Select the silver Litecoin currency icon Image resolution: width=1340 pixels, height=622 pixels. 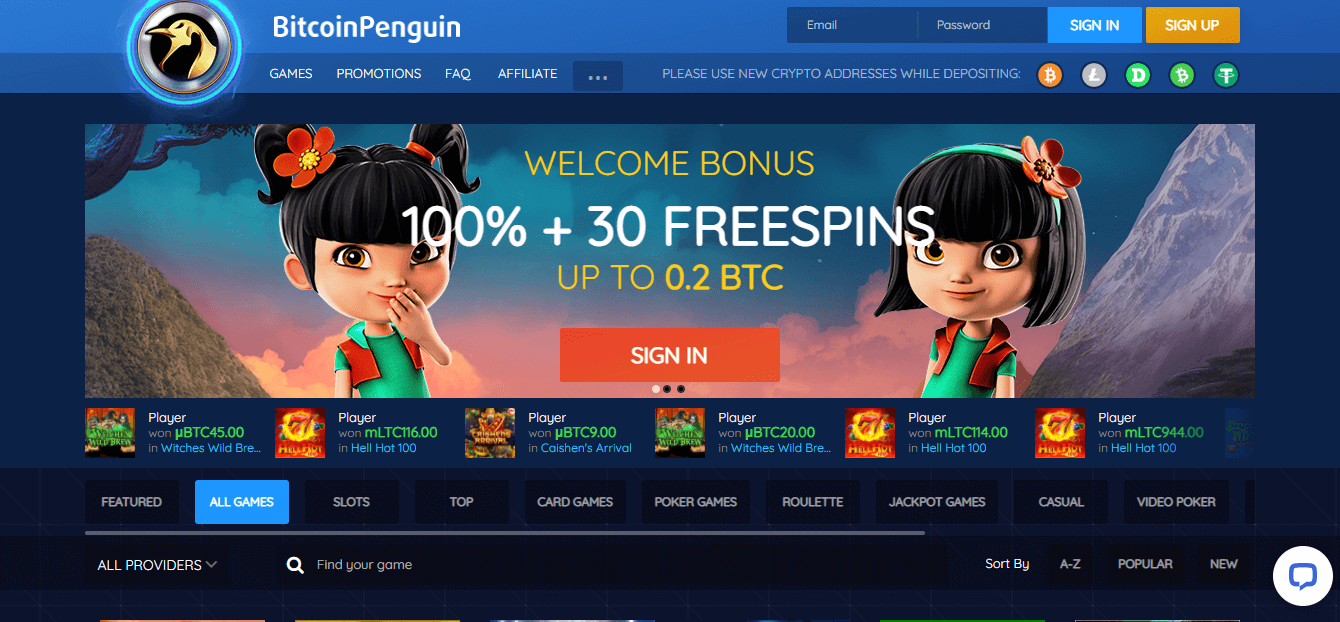tap(1094, 75)
